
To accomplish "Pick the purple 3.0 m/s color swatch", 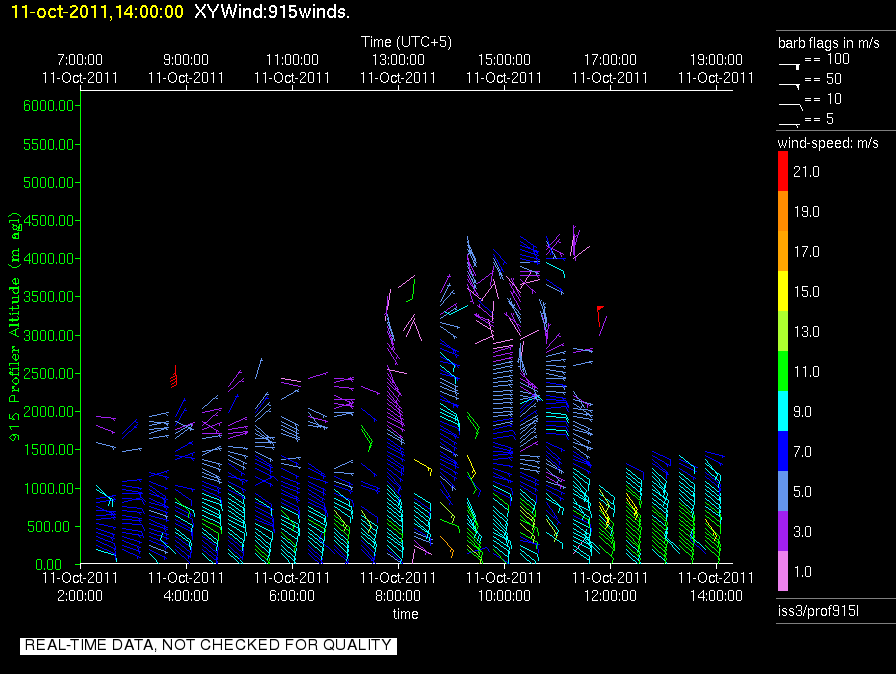I will (x=783, y=531).
